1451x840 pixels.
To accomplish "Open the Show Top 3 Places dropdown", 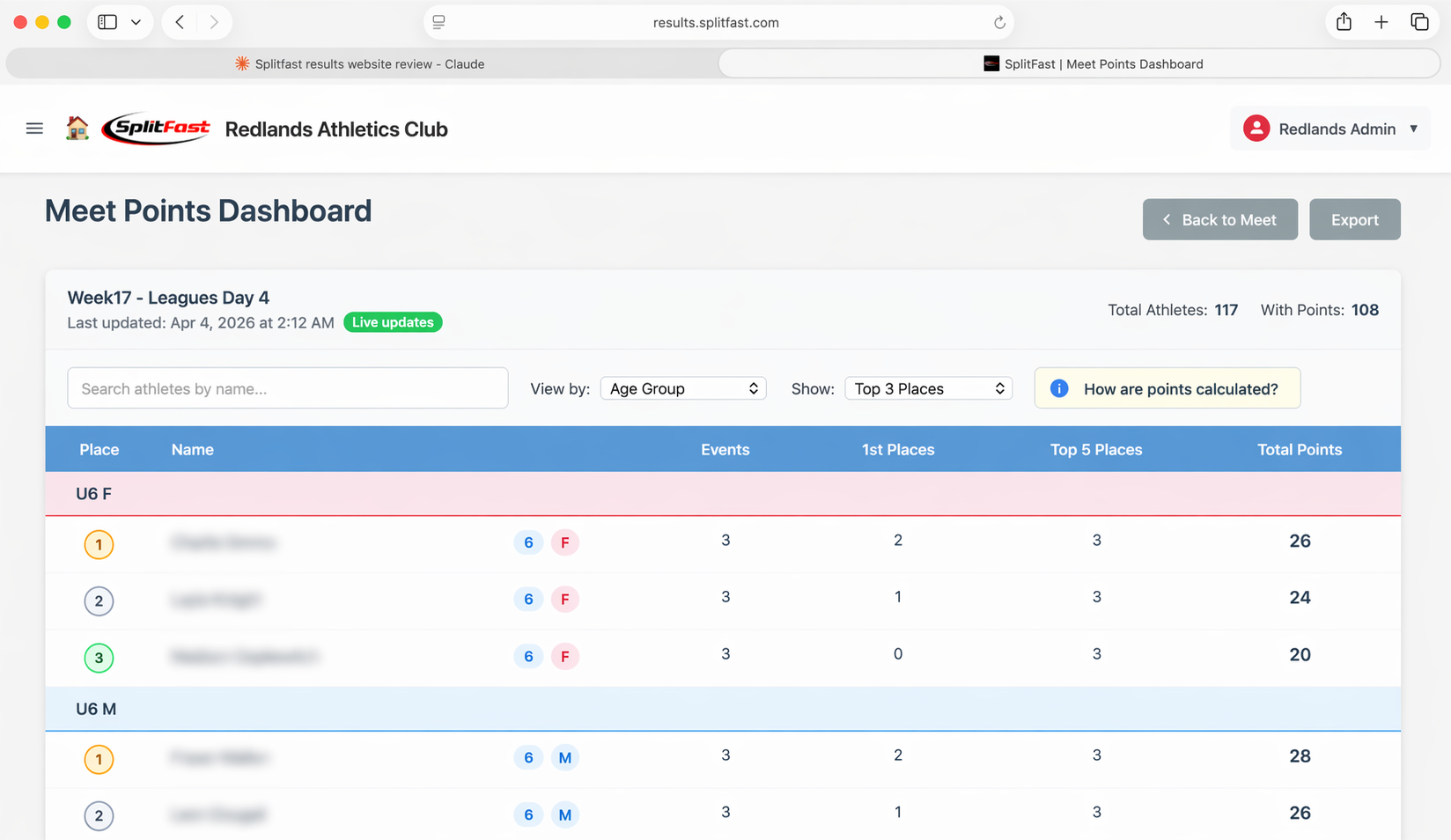I will tap(928, 388).
